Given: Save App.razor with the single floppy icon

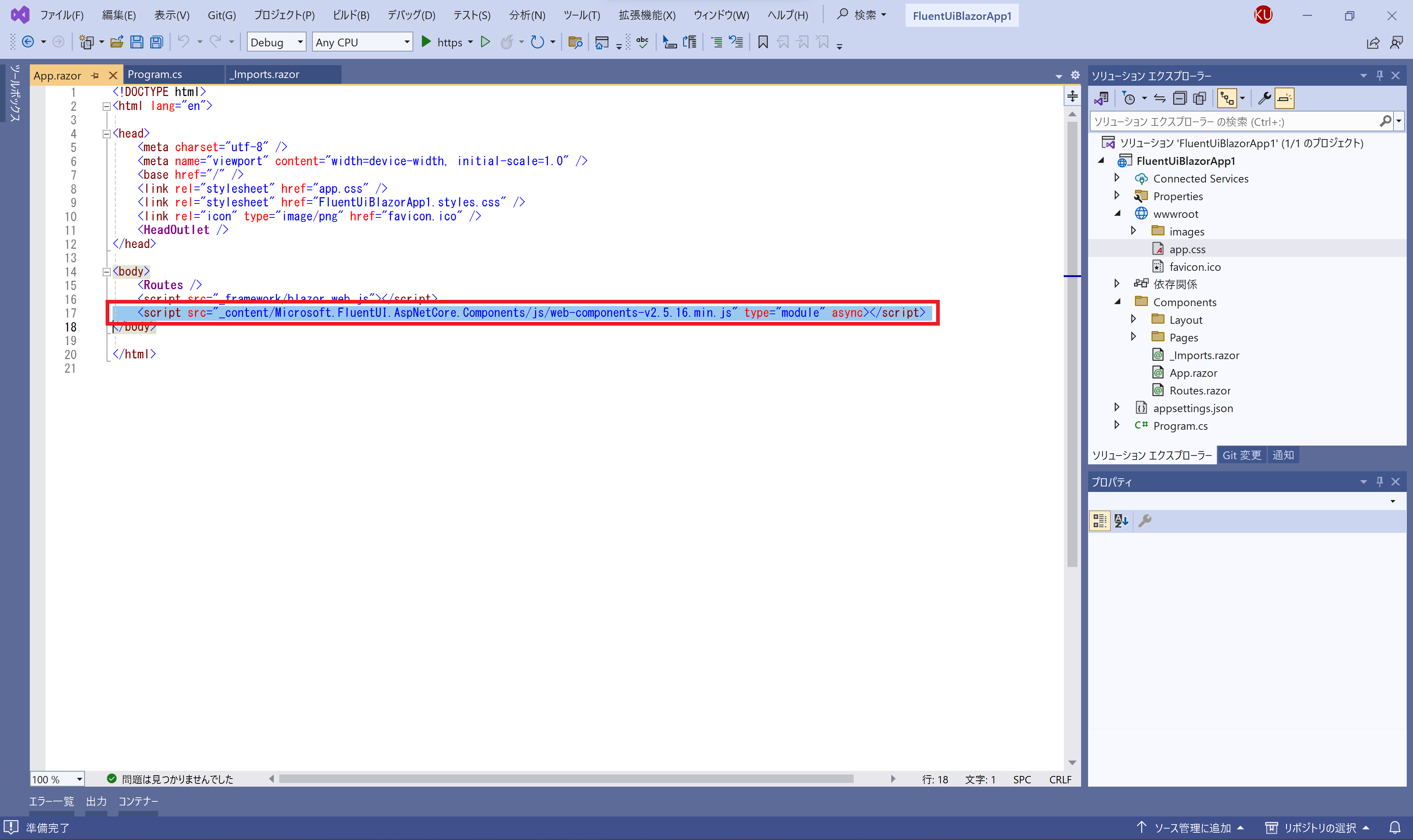Looking at the screenshot, I should 137,42.
